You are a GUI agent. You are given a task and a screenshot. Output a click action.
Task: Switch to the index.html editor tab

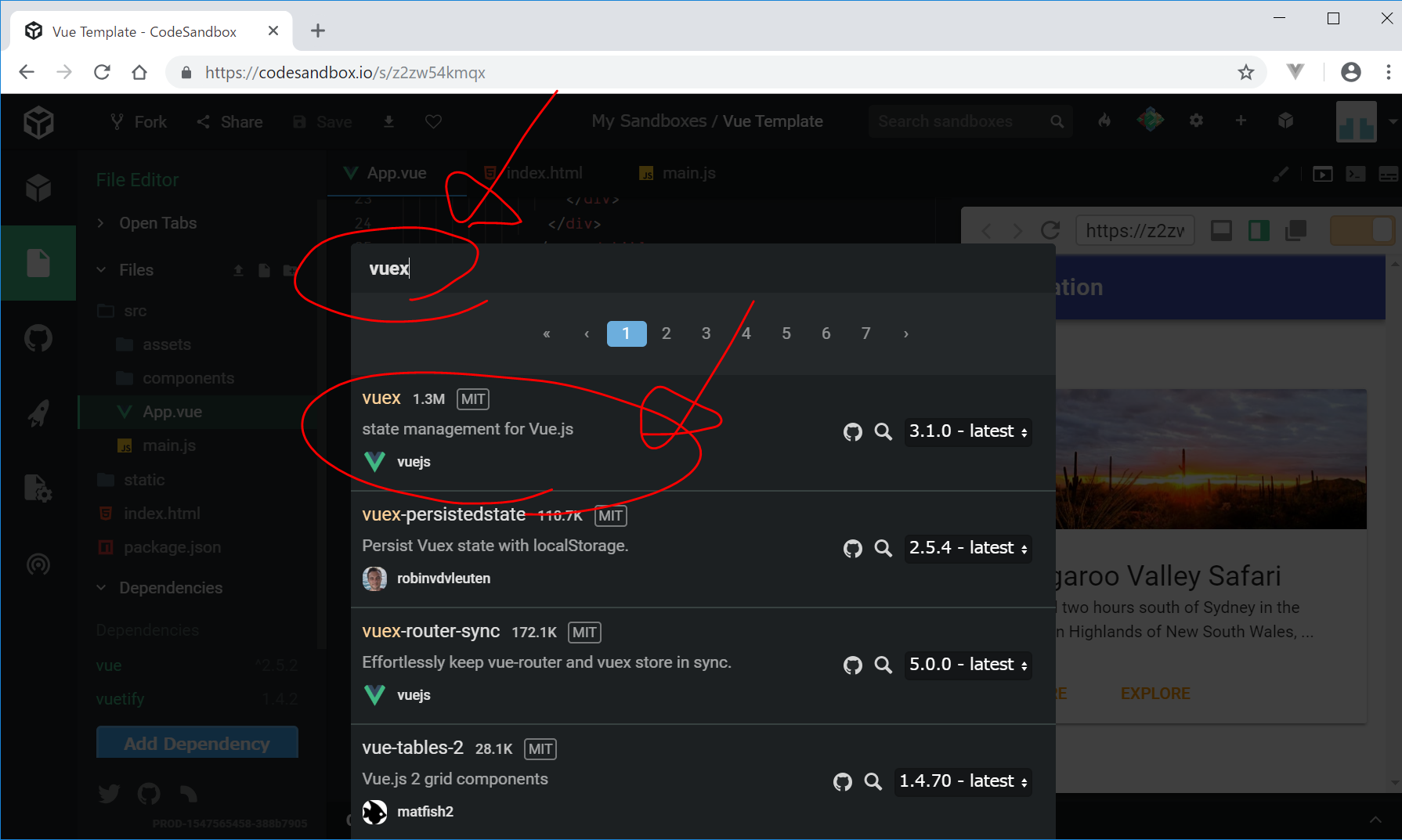point(533,173)
